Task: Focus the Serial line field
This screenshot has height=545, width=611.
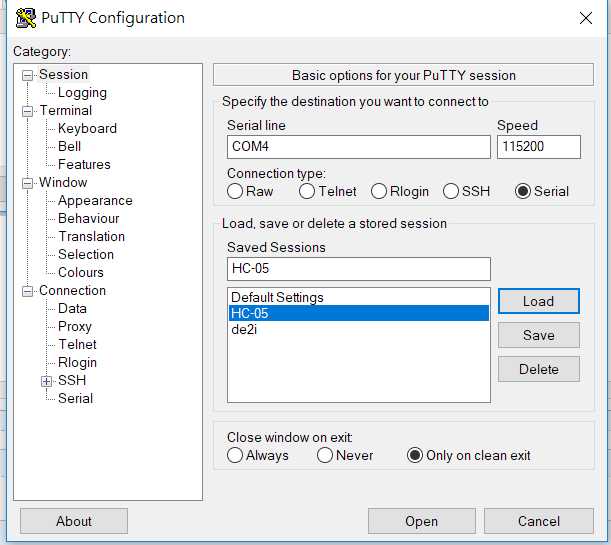Action: (x=358, y=147)
